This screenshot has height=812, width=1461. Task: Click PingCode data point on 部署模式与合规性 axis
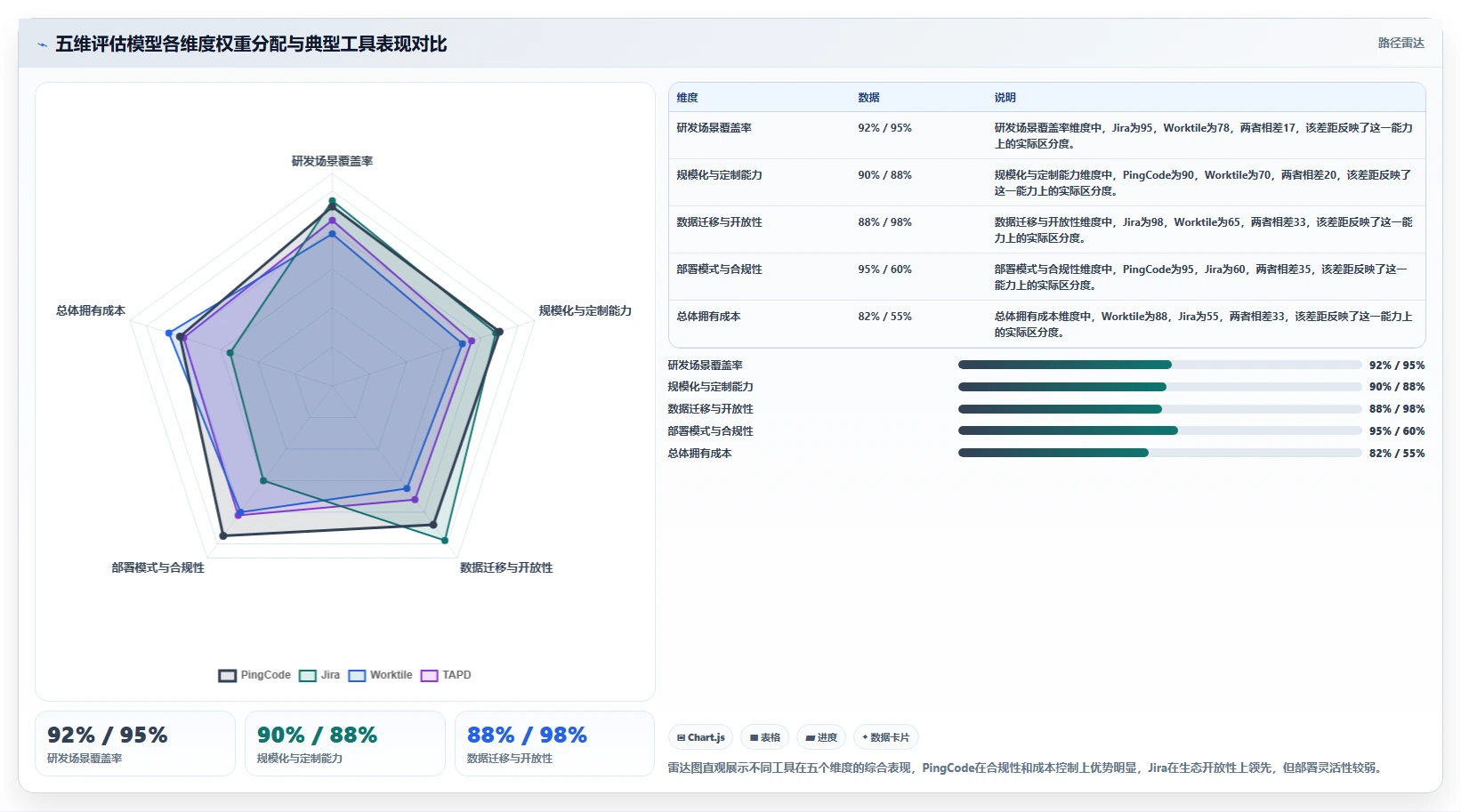tap(223, 535)
